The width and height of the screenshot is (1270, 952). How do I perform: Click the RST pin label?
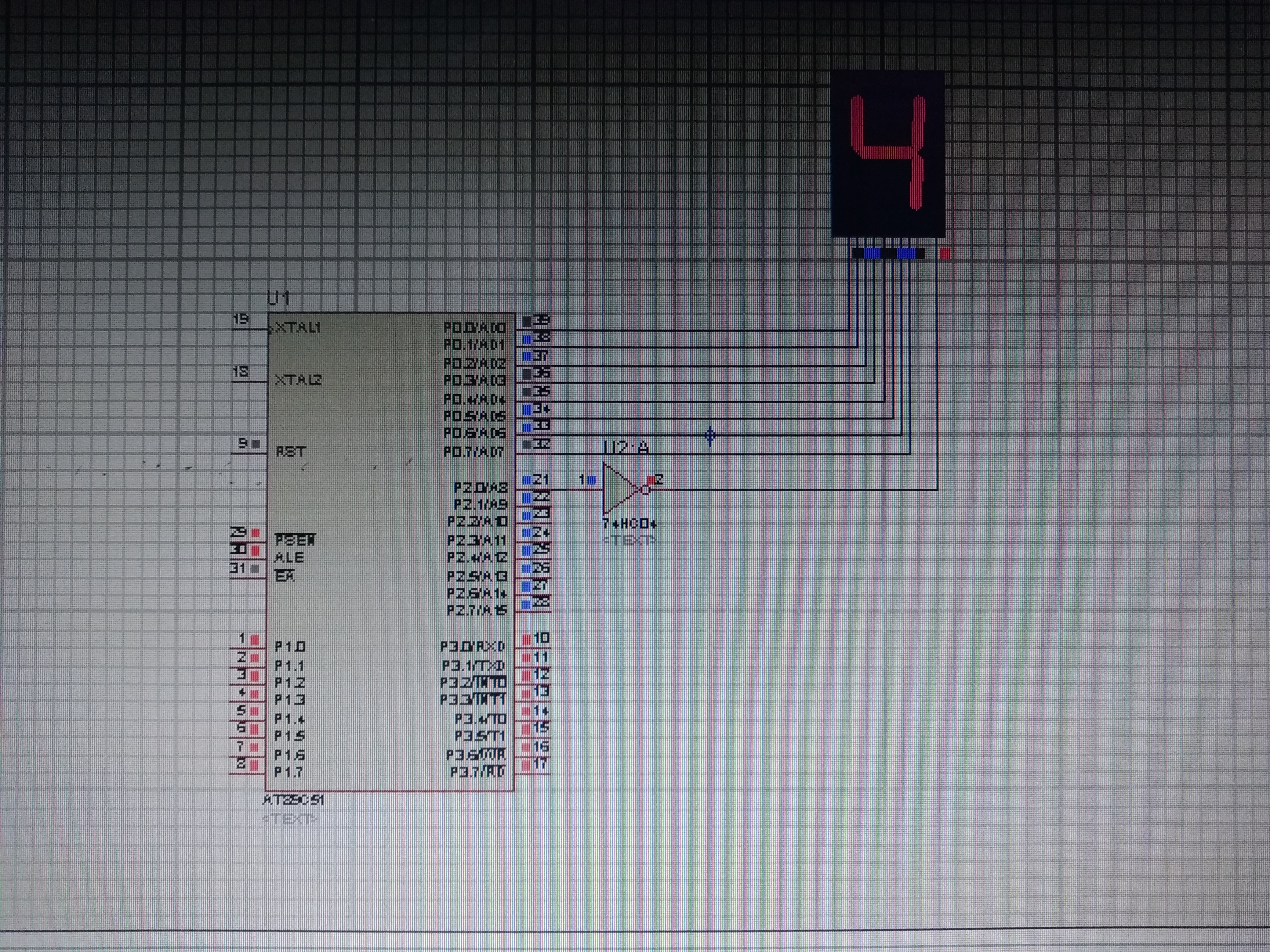pyautogui.click(x=291, y=452)
